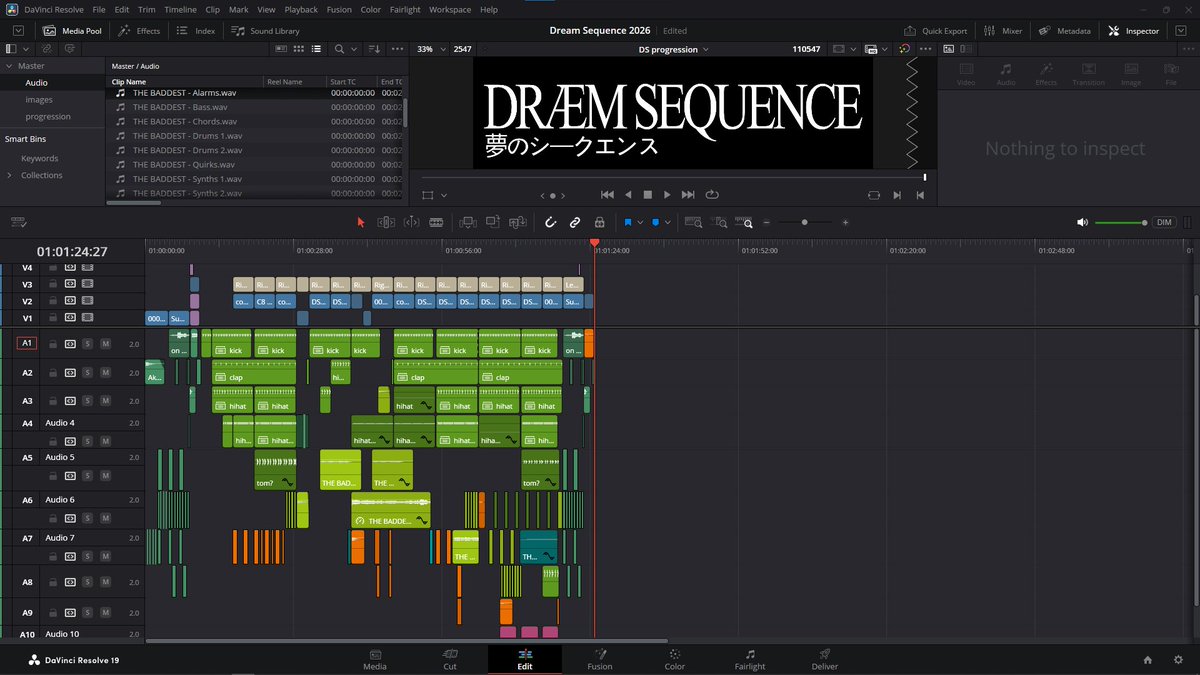1200x675 pixels.
Task: Click the Quick Export button
Action: pyautogui.click(x=935, y=31)
